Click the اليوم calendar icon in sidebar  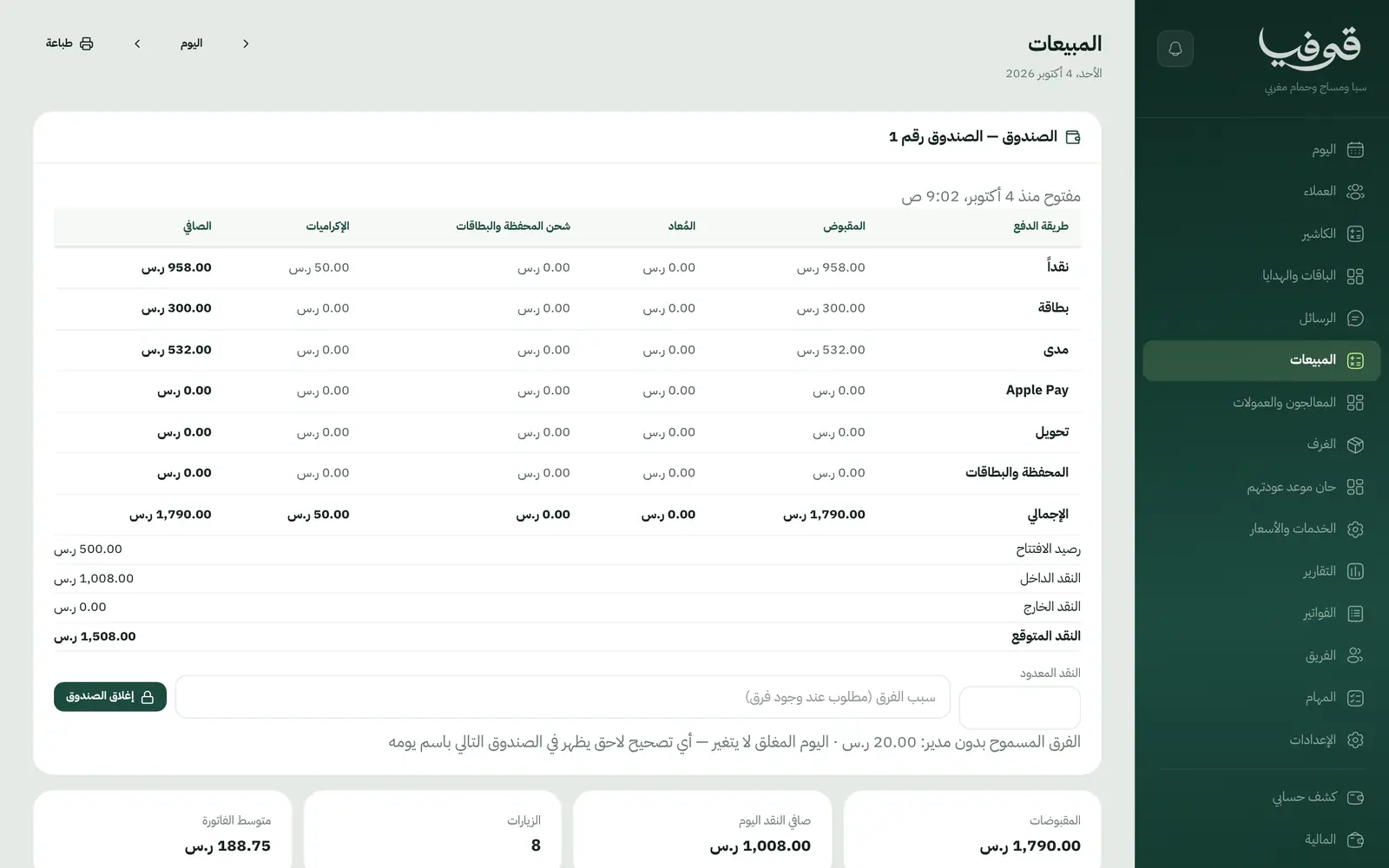point(1355,150)
